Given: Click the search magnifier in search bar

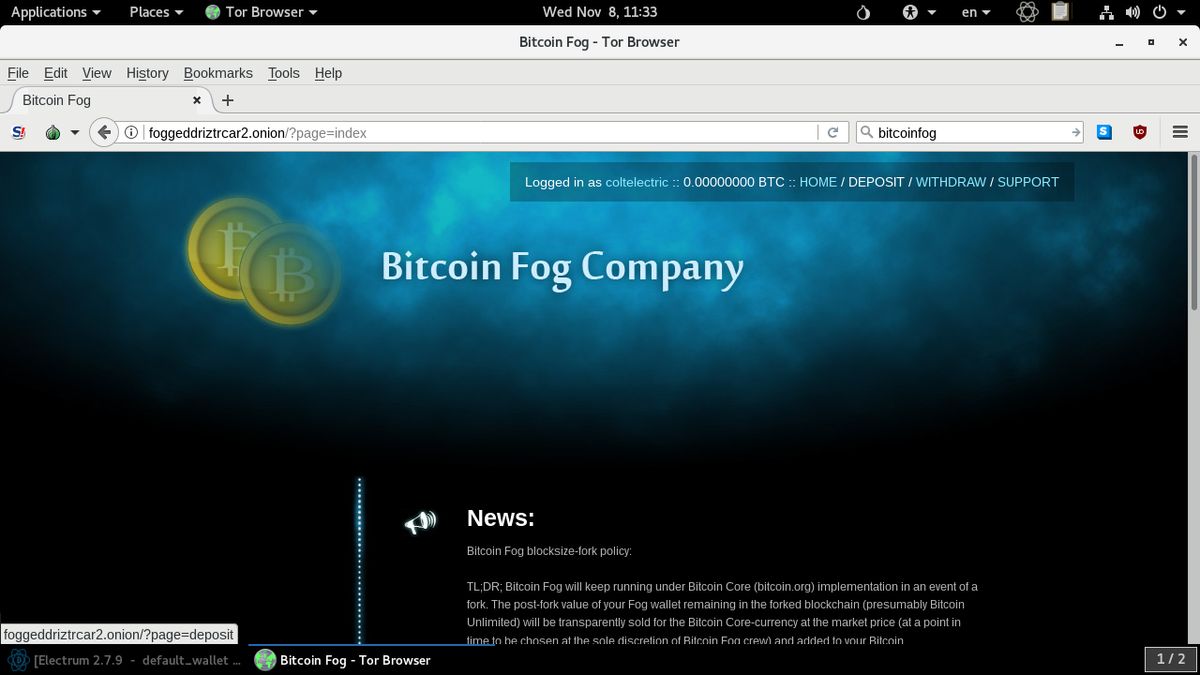Looking at the screenshot, I should point(866,132).
